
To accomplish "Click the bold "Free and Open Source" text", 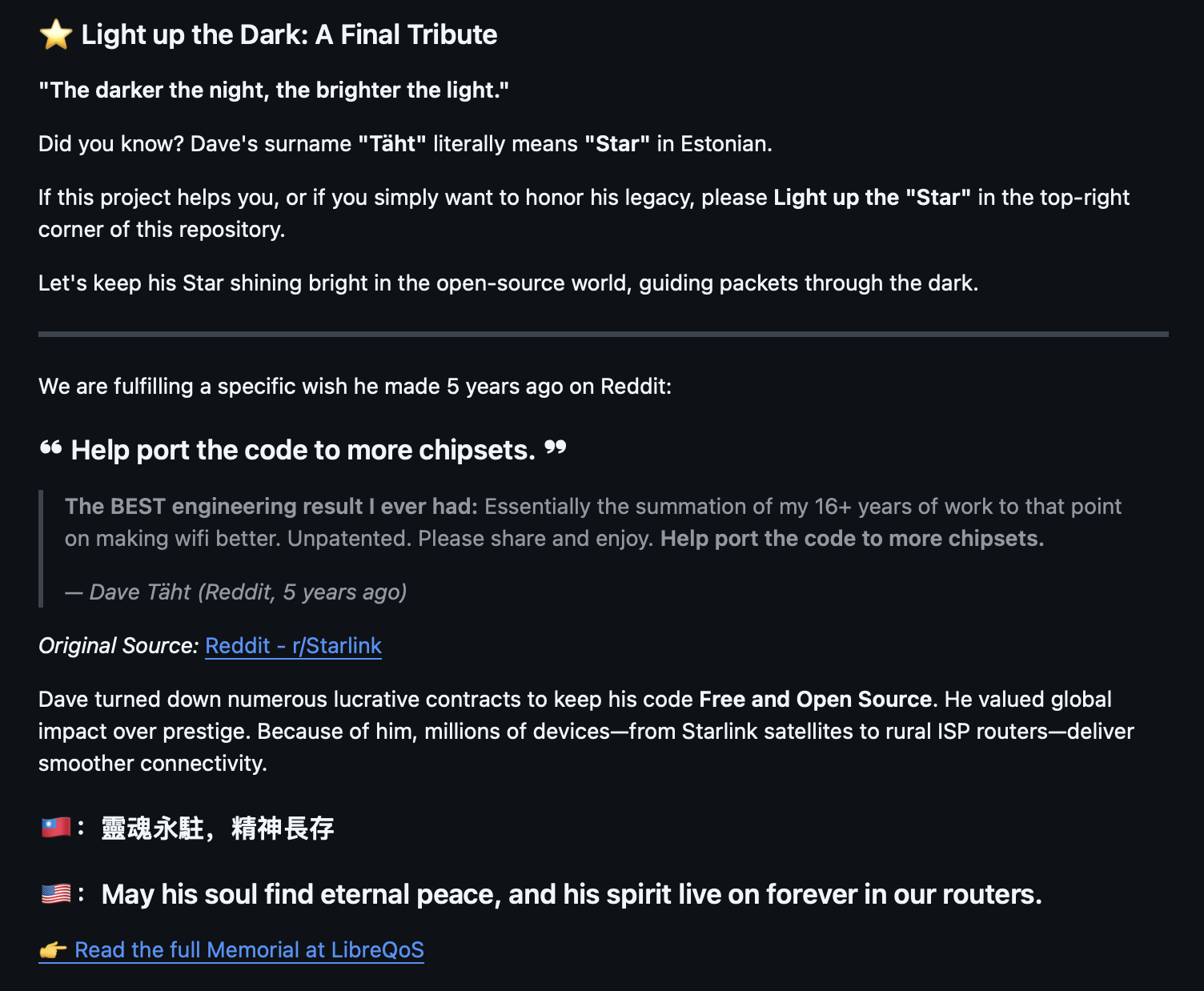I will 815,700.
